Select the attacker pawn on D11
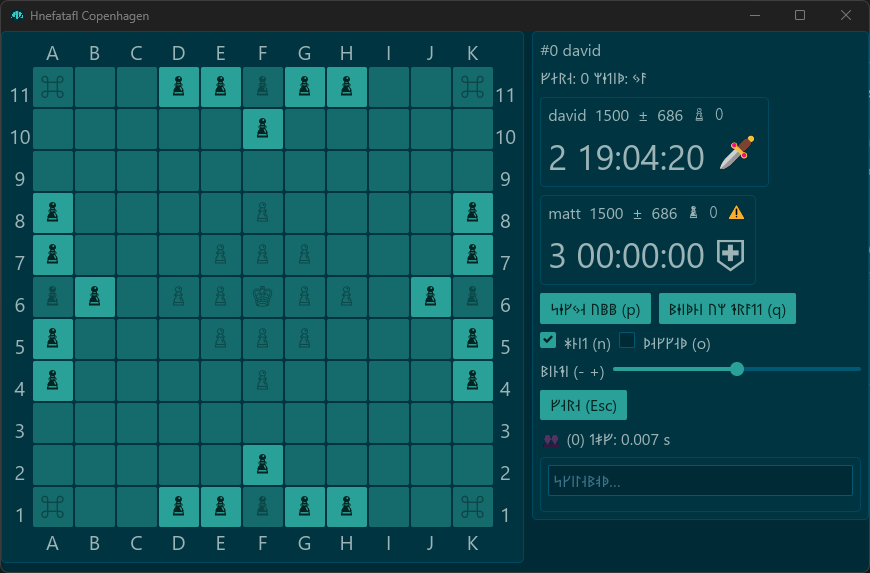This screenshot has width=870, height=573. pos(179,87)
